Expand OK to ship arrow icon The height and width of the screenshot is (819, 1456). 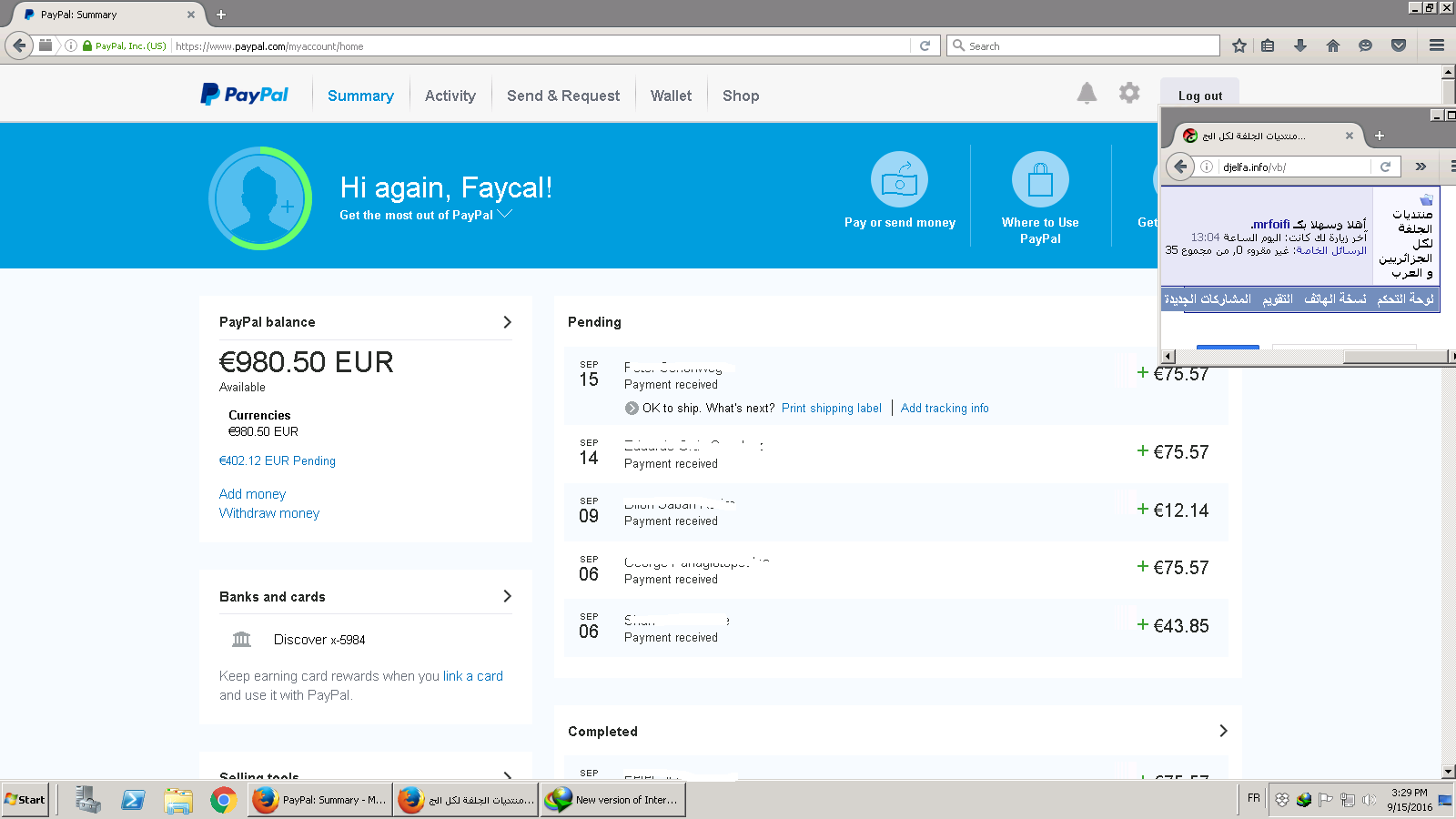coord(632,408)
